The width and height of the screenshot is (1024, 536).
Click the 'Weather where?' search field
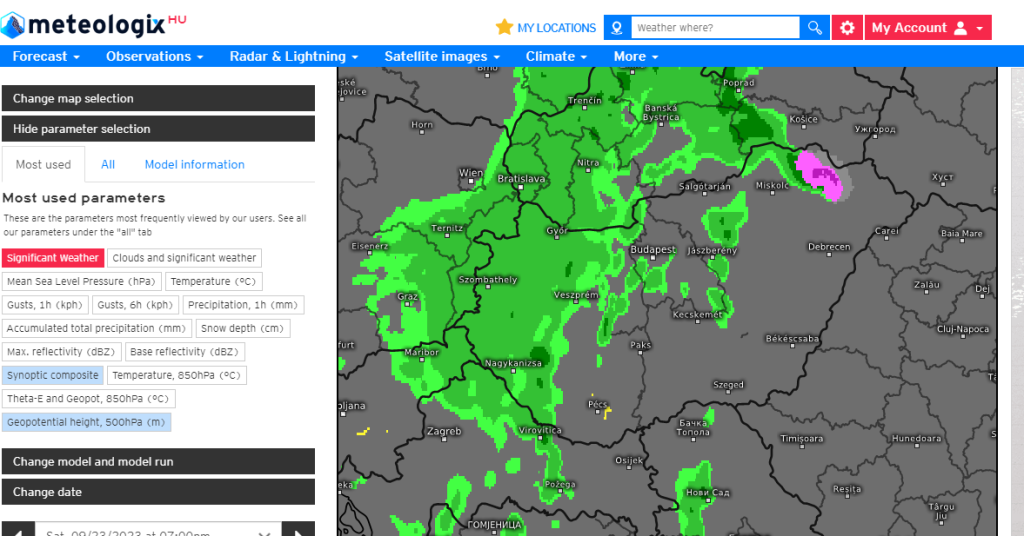coord(715,28)
